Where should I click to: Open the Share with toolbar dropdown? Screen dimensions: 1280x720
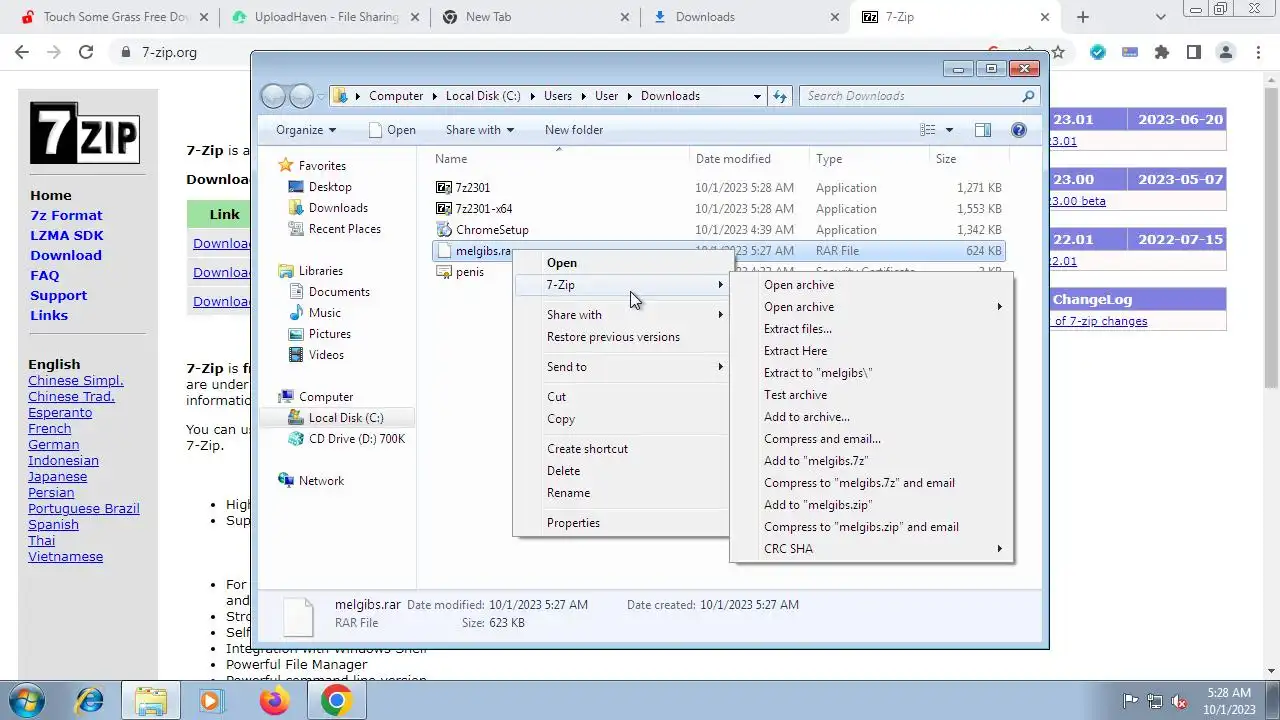[479, 130]
